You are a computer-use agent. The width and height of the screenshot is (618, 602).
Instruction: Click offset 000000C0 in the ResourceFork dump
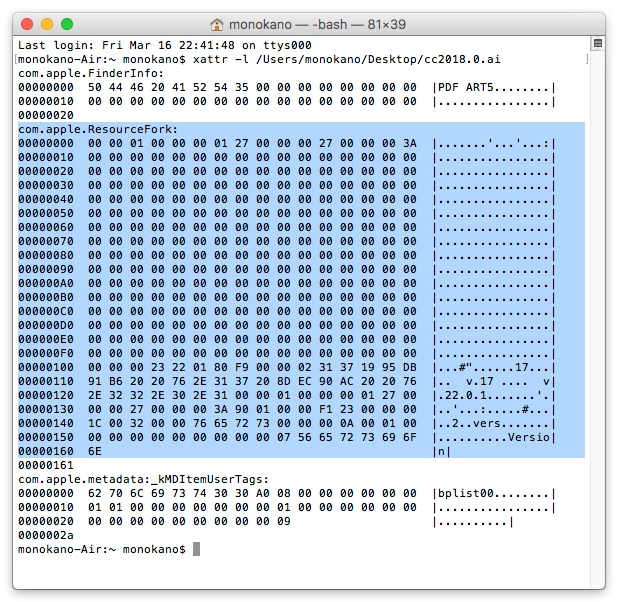click(x=46, y=311)
